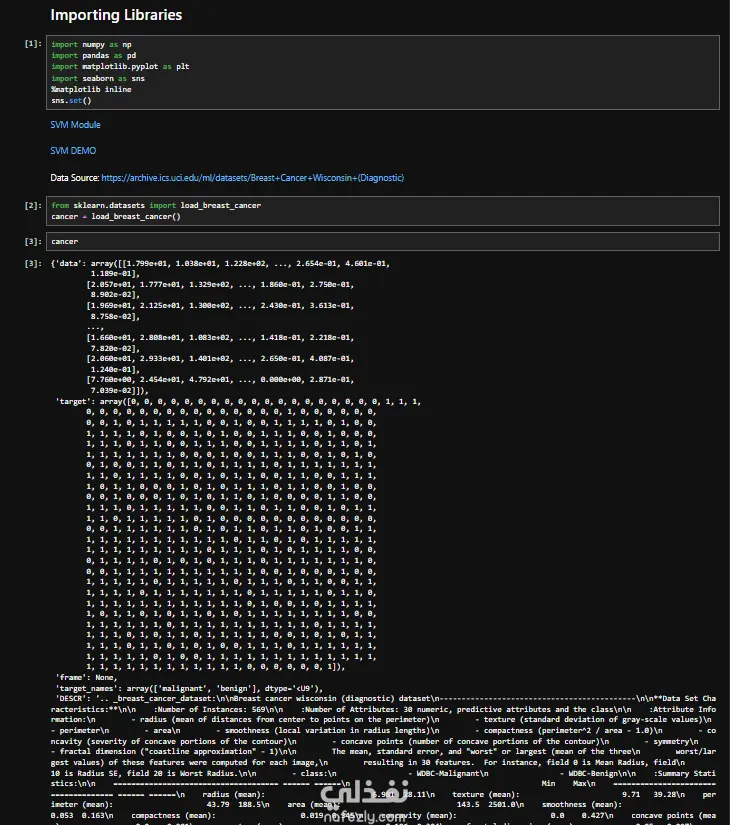Select the 'Importing Libraries' heading
730x825 pixels.
pyautogui.click(x=116, y=15)
